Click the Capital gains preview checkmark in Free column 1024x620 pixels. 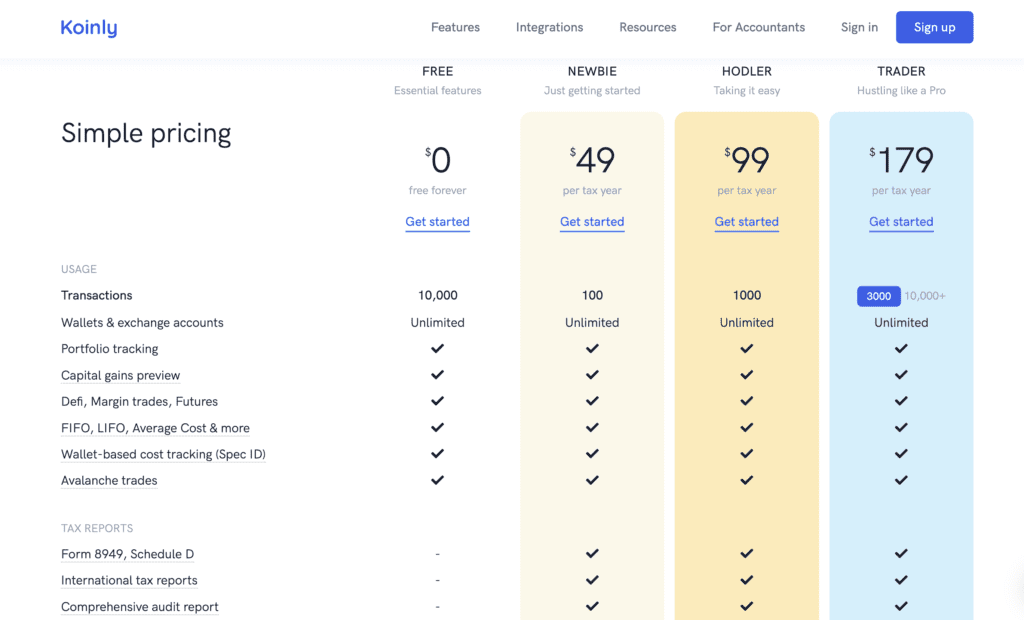click(438, 375)
